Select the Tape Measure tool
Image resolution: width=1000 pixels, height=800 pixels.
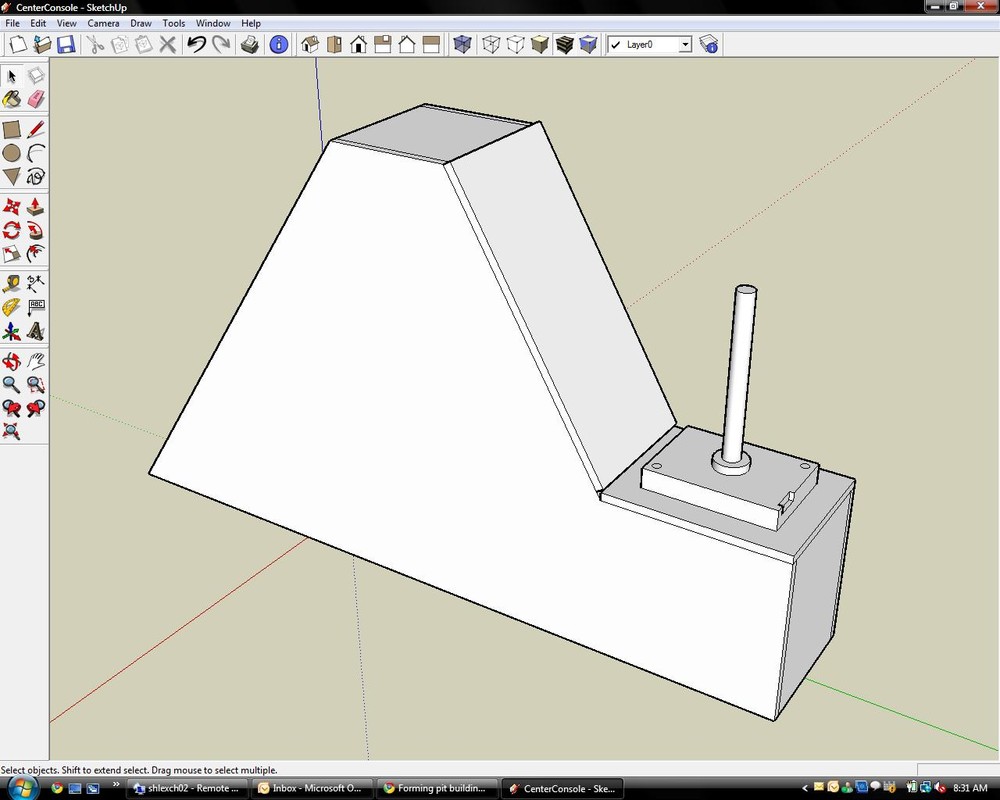tap(12, 282)
